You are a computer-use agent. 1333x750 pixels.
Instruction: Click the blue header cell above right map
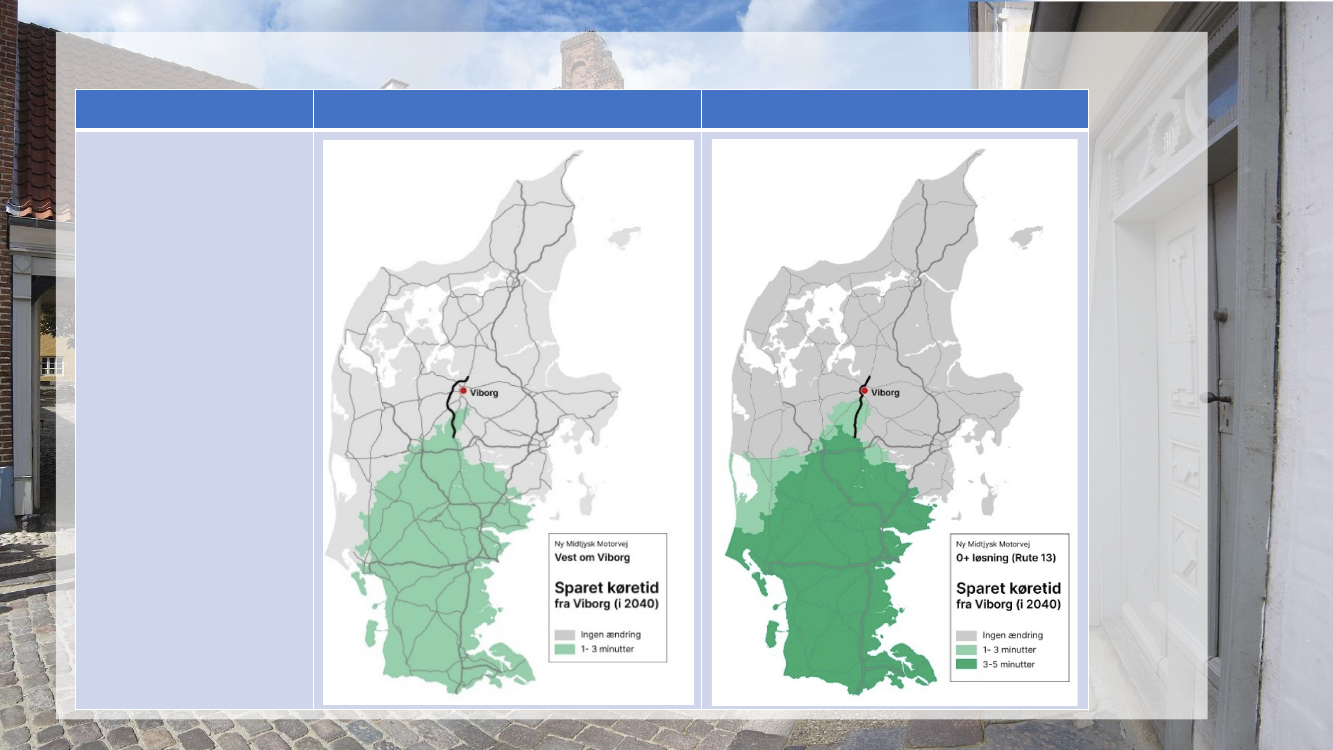(894, 109)
